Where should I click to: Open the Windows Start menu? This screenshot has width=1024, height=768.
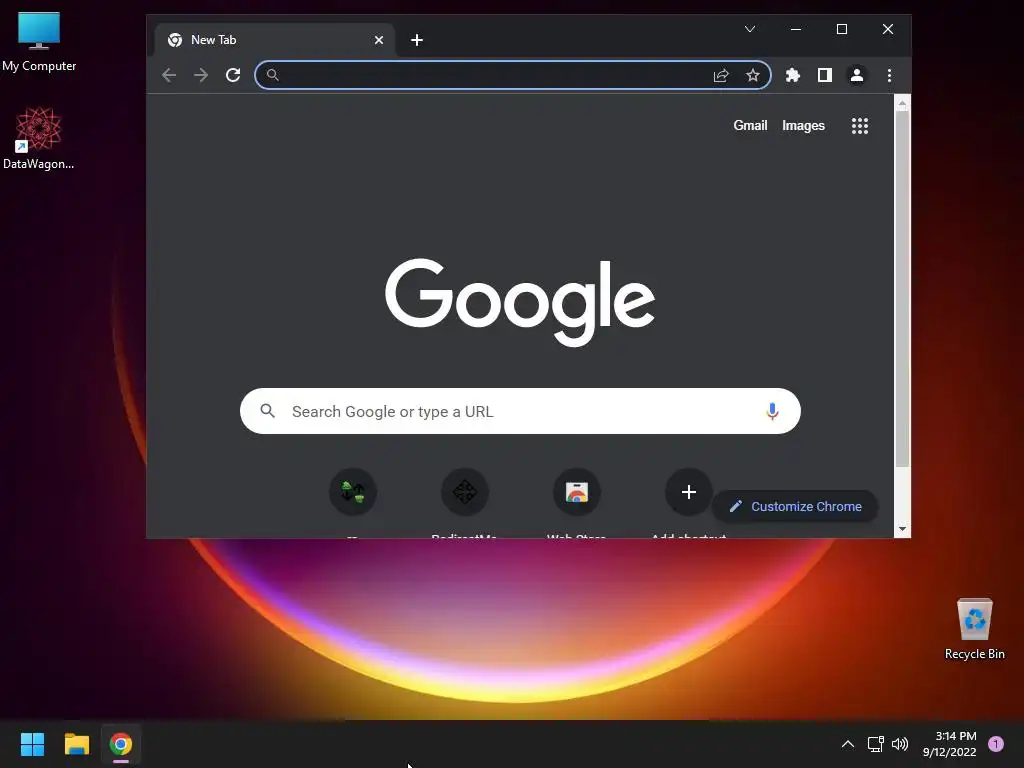tap(32, 744)
